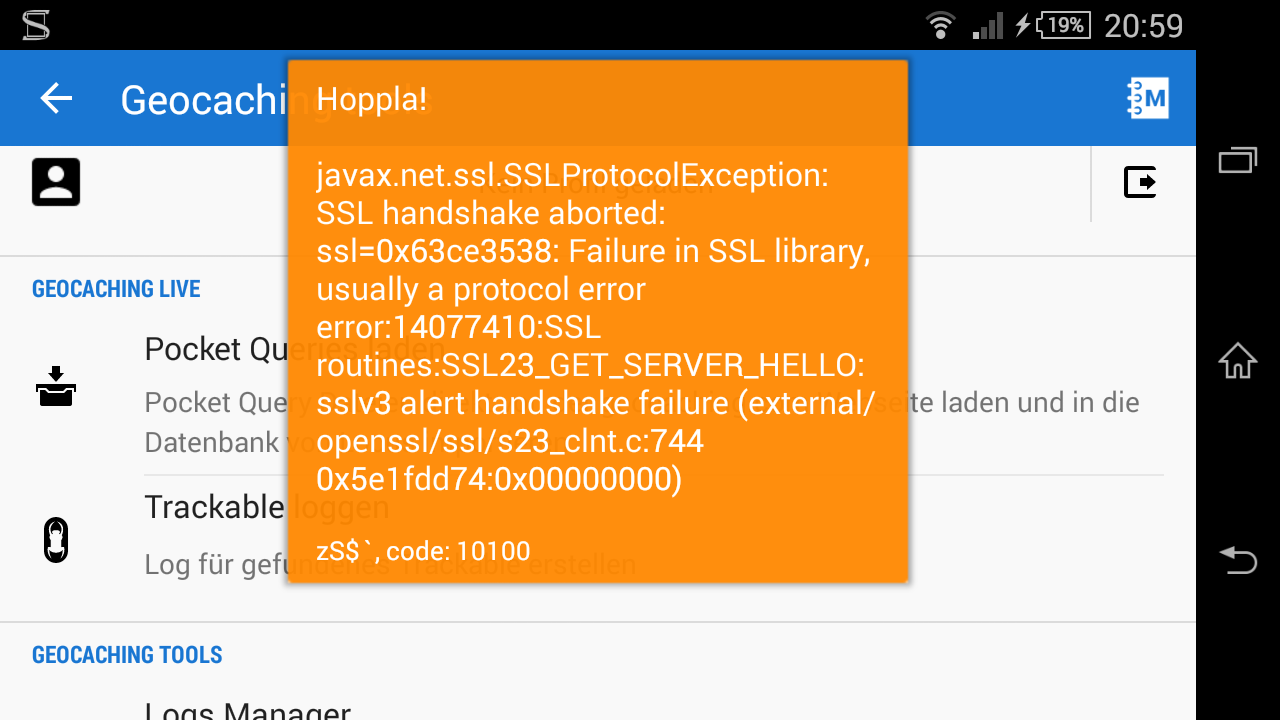Tap the Wi-Fi status icon
This screenshot has height=720, width=1280.
point(940,25)
